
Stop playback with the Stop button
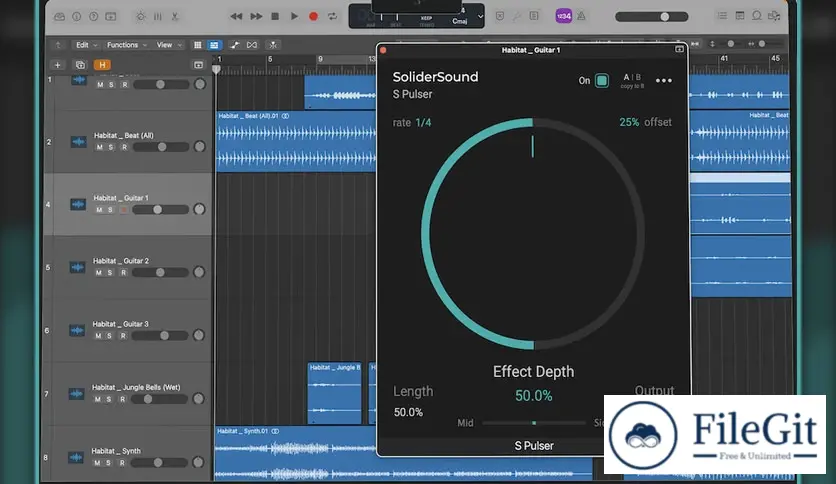pyautogui.click(x=275, y=17)
